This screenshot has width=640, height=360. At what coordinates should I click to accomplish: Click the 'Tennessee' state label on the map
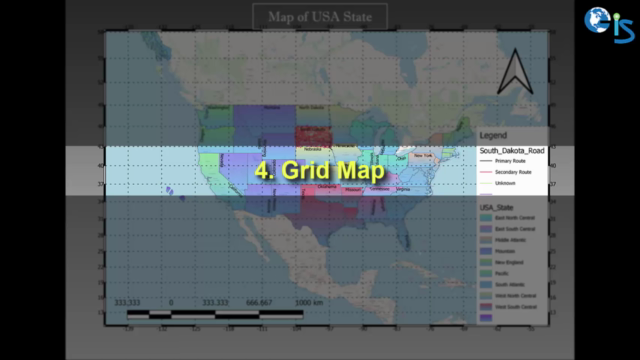pos(380,189)
